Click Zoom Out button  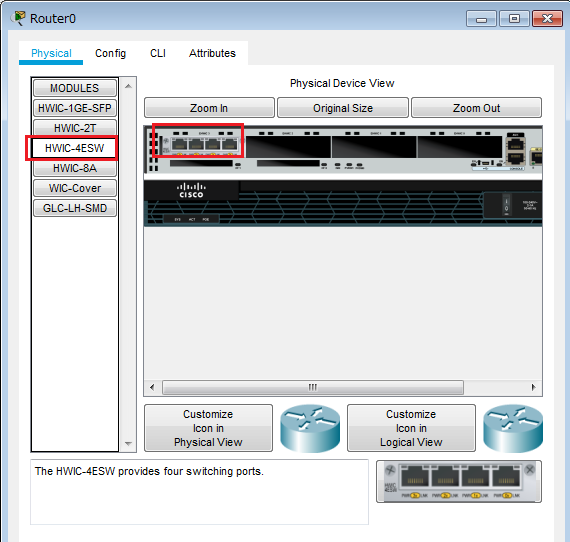pyautogui.click(x=476, y=108)
